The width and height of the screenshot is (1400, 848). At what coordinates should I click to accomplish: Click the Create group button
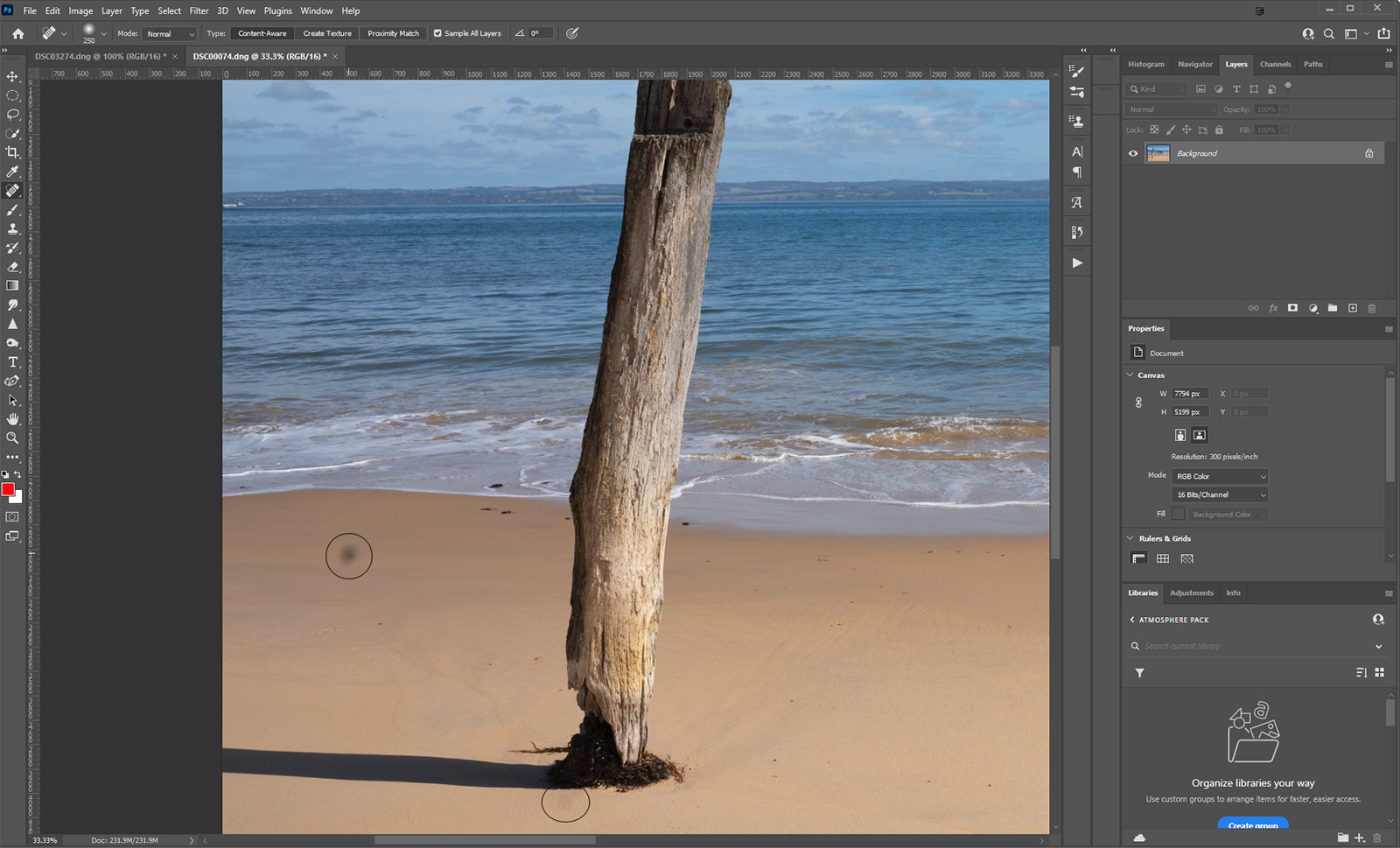1252,824
